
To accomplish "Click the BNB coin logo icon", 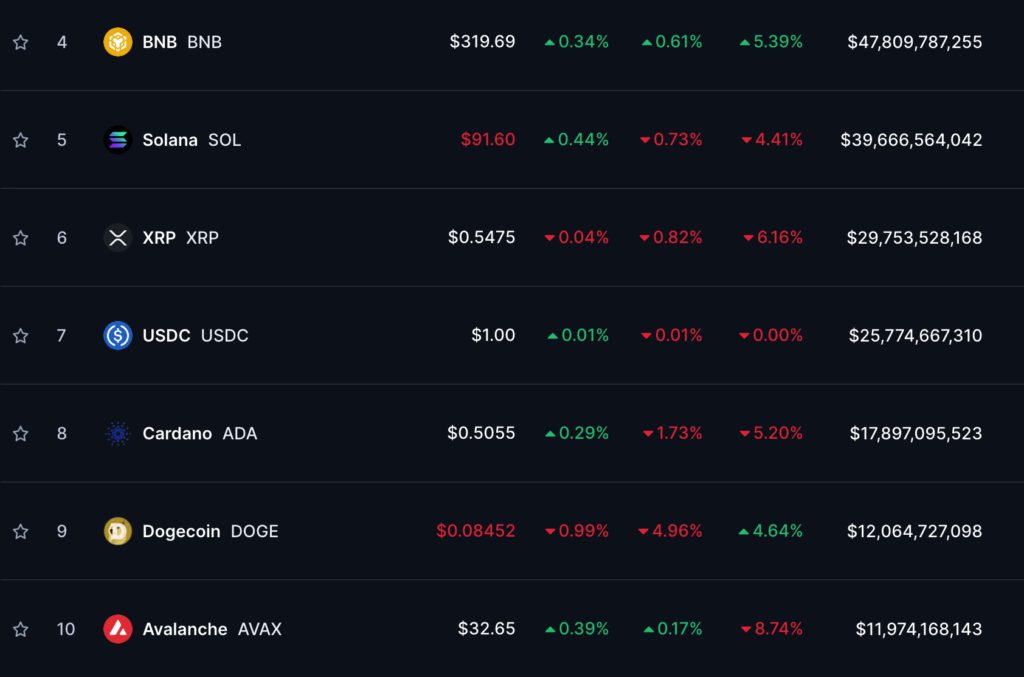I will coord(118,42).
